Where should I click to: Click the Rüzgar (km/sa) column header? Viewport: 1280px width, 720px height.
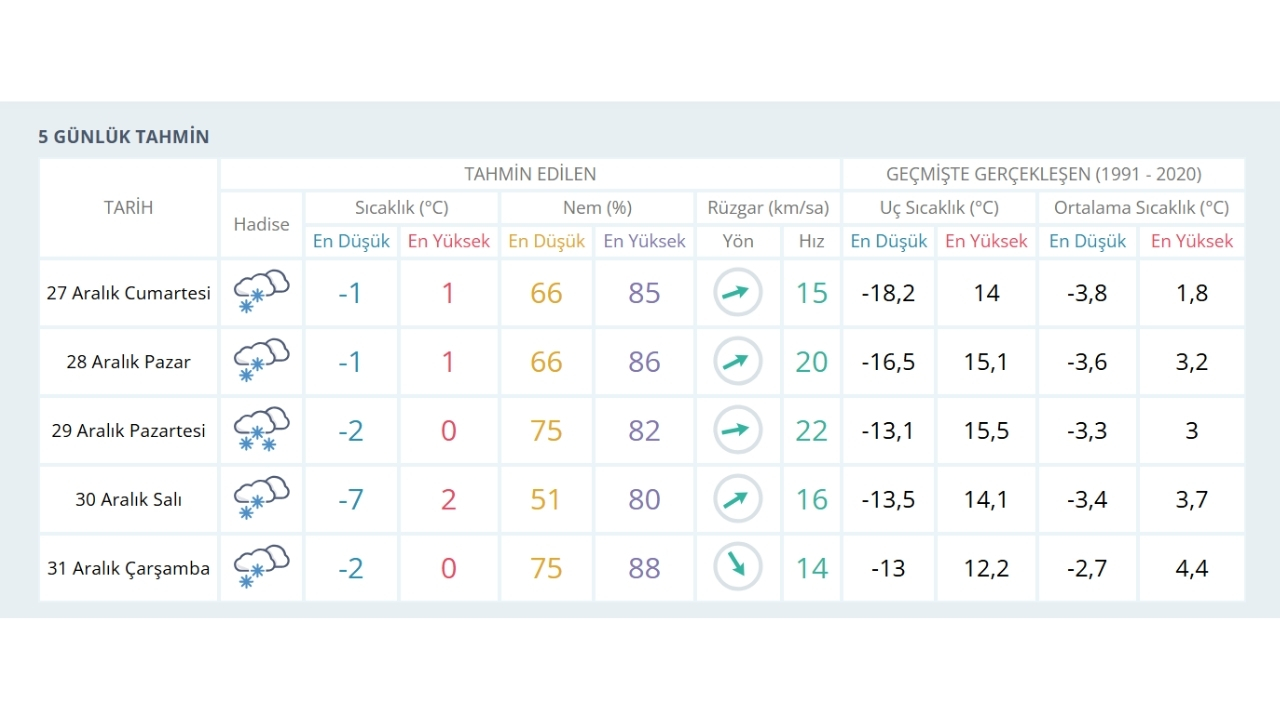point(768,208)
